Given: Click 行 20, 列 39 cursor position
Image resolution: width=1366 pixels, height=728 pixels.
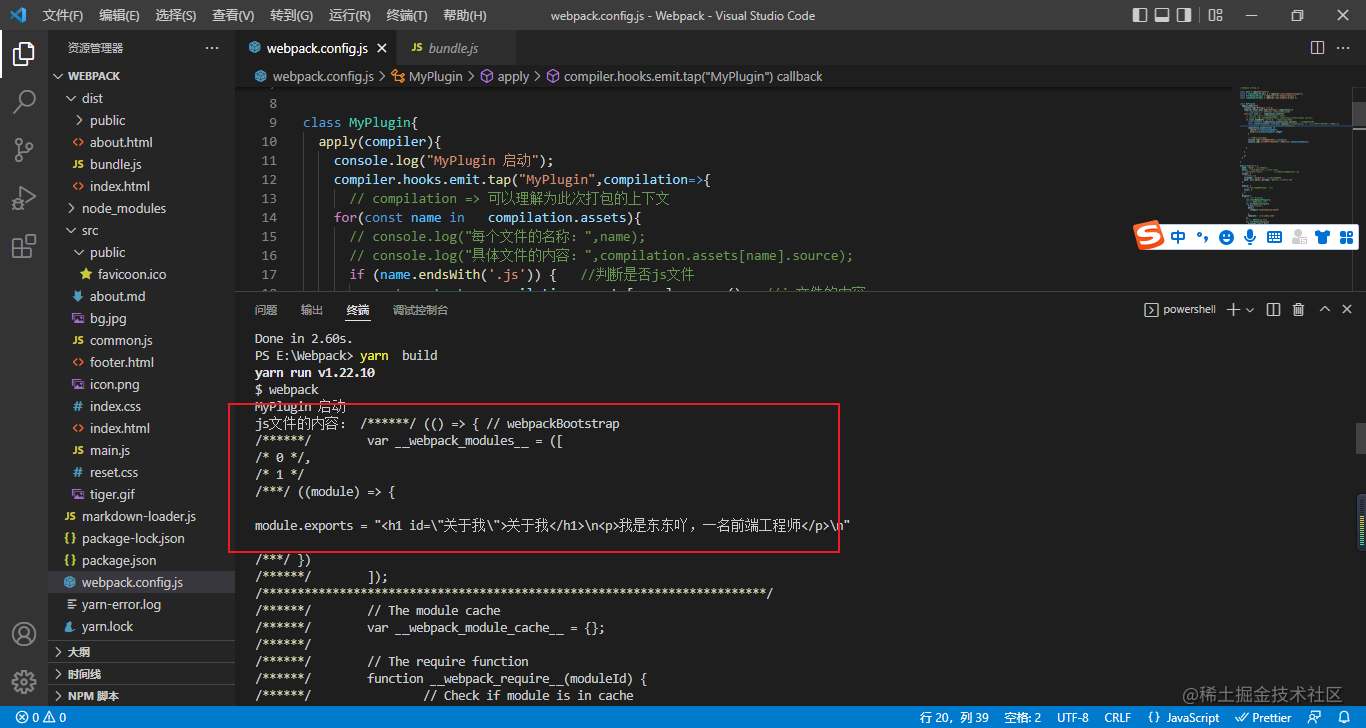Looking at the screenshot, I should tap(954, 717).
